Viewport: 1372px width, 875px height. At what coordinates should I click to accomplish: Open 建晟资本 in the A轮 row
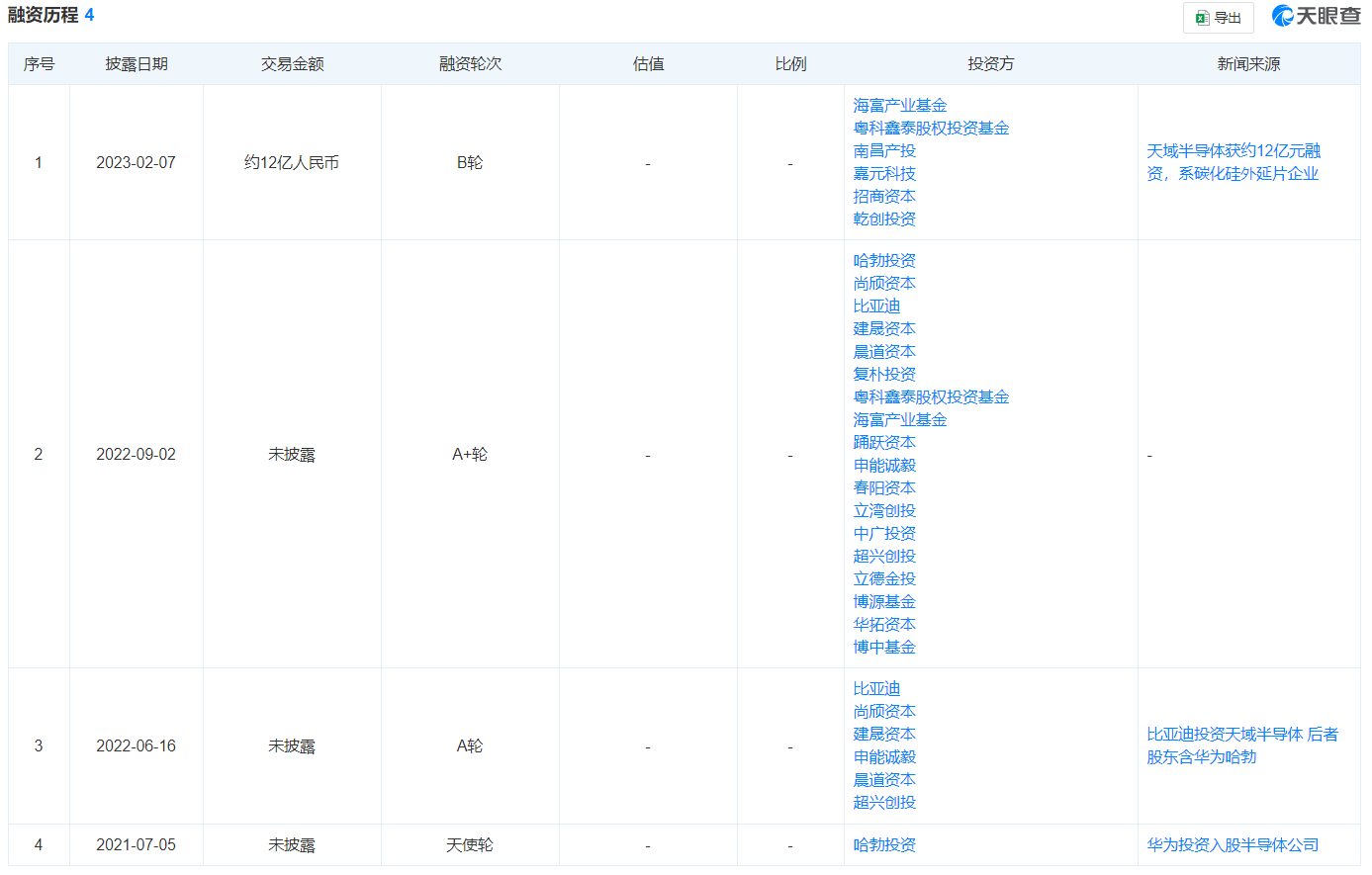[884, 735]
